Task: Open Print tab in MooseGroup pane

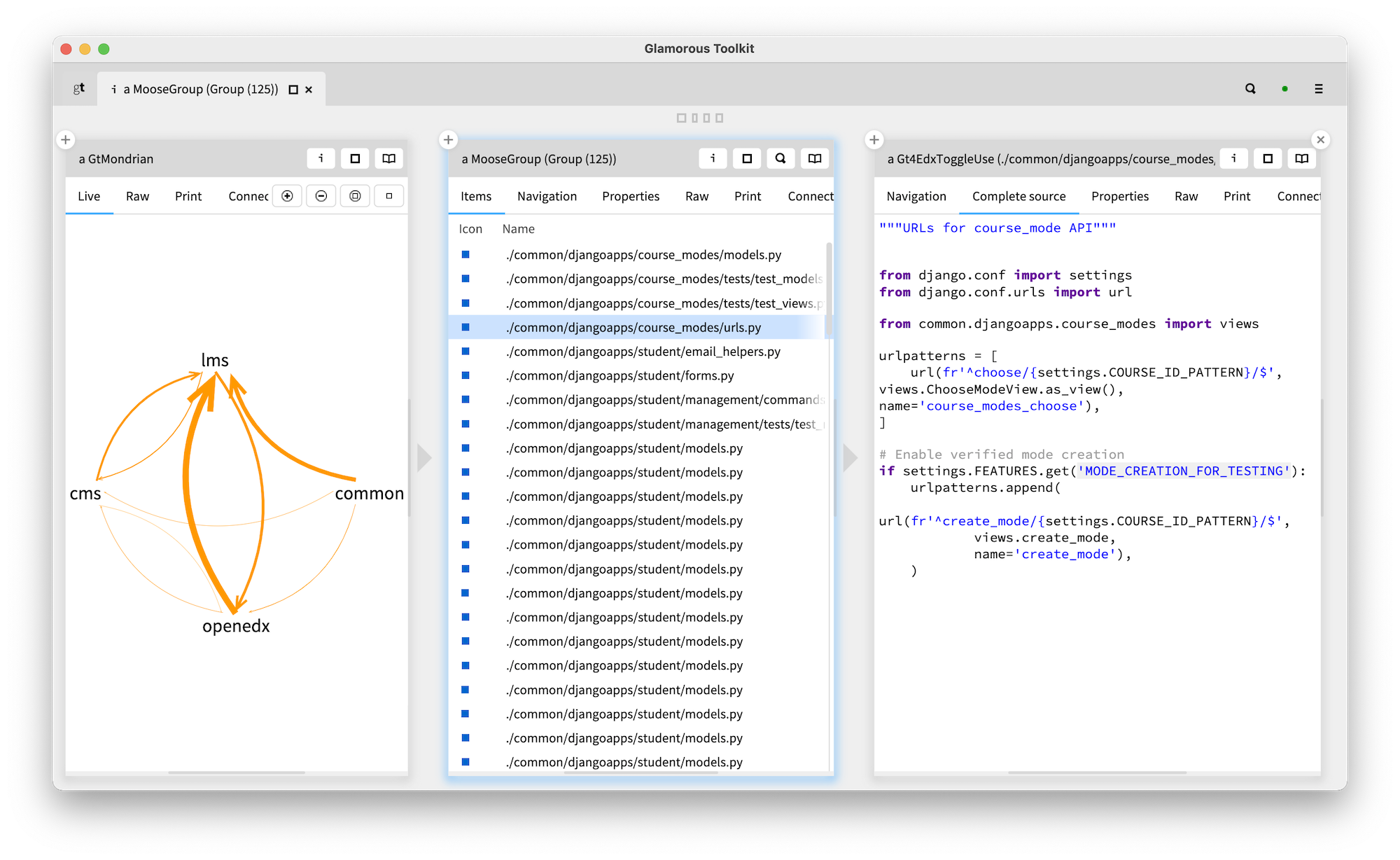Action: click(x=748, y=196)
